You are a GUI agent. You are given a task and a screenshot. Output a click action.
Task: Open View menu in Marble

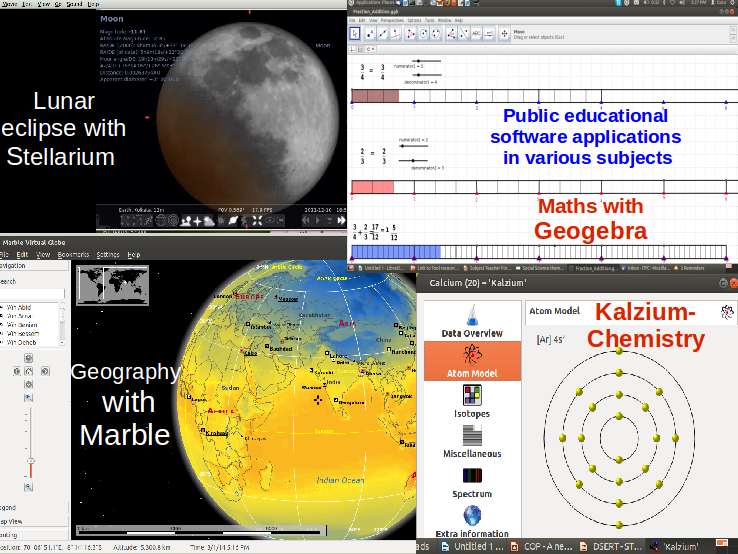[43, 255]
